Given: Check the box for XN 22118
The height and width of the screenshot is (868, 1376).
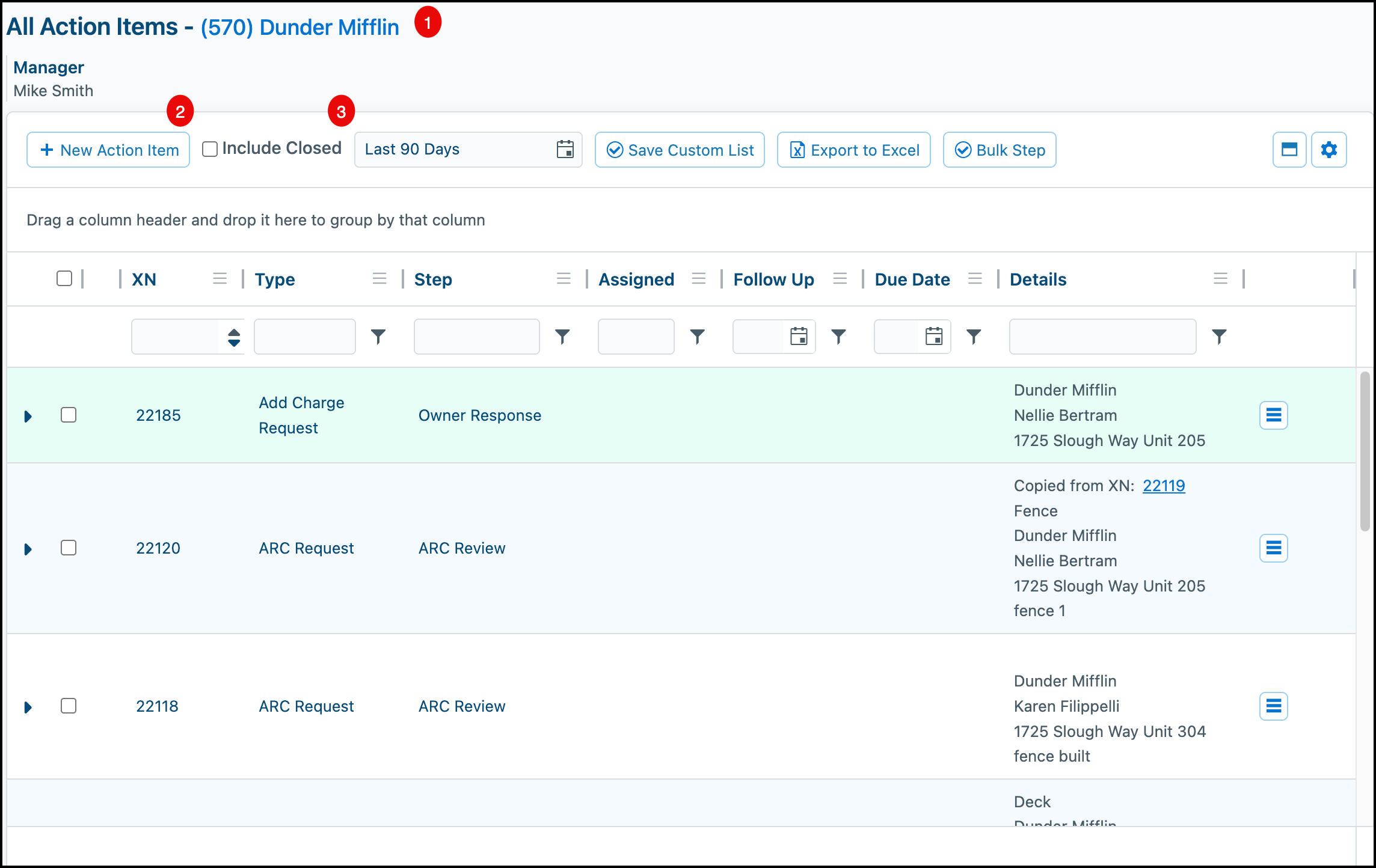Looking at the screenshot, I should click(69, 706).
